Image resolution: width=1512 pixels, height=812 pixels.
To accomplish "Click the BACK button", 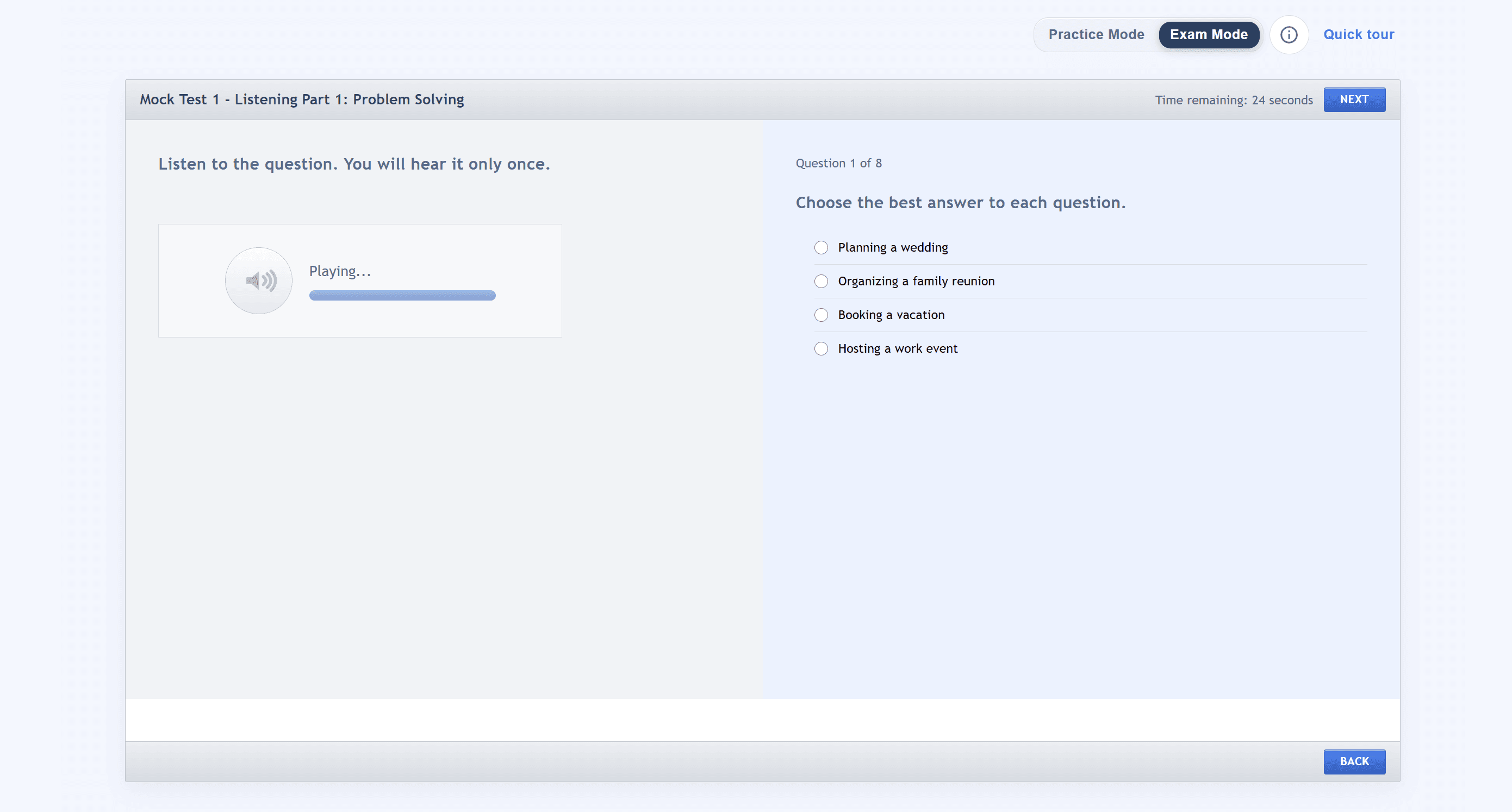I will [1354, 761].
